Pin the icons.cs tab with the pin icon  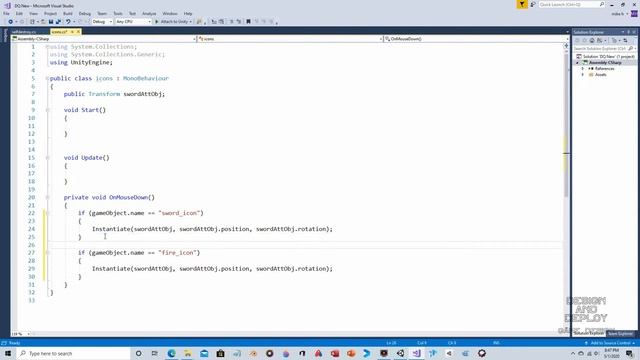point(72,31)
